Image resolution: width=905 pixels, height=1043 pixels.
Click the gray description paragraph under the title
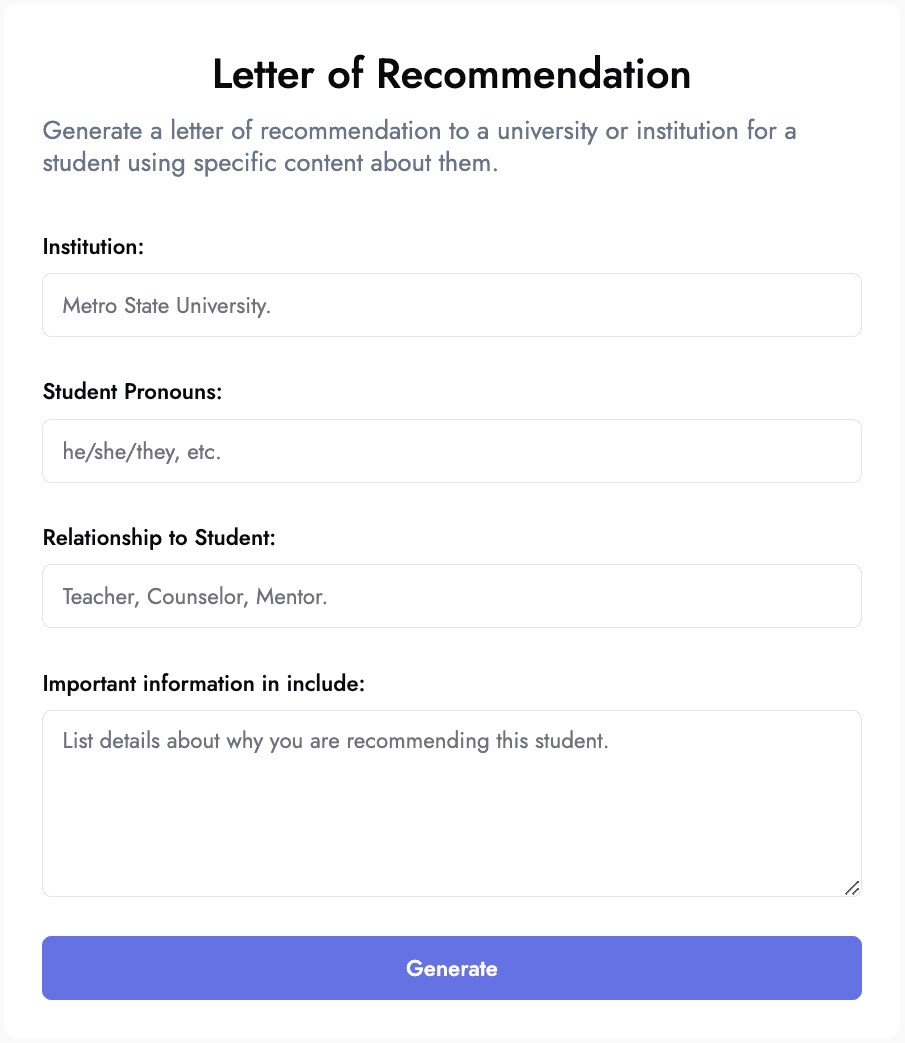(x=420, y=146)
